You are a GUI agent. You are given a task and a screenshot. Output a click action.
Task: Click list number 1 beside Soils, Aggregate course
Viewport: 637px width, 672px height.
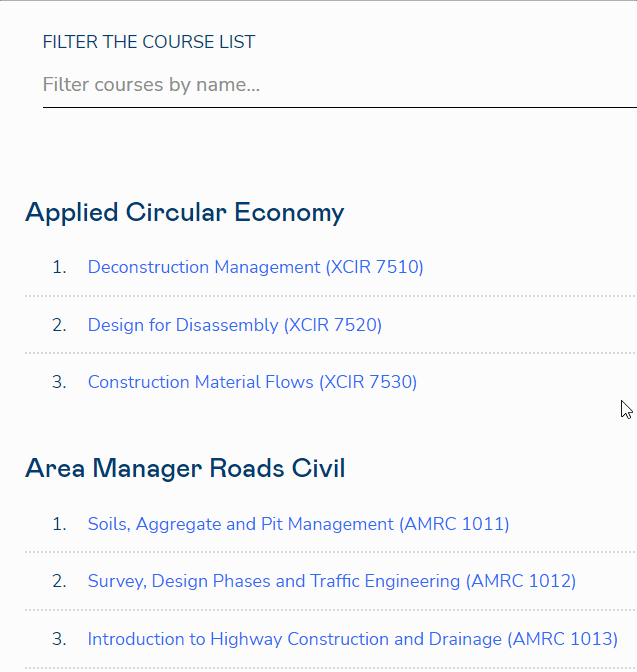point(59,524)
